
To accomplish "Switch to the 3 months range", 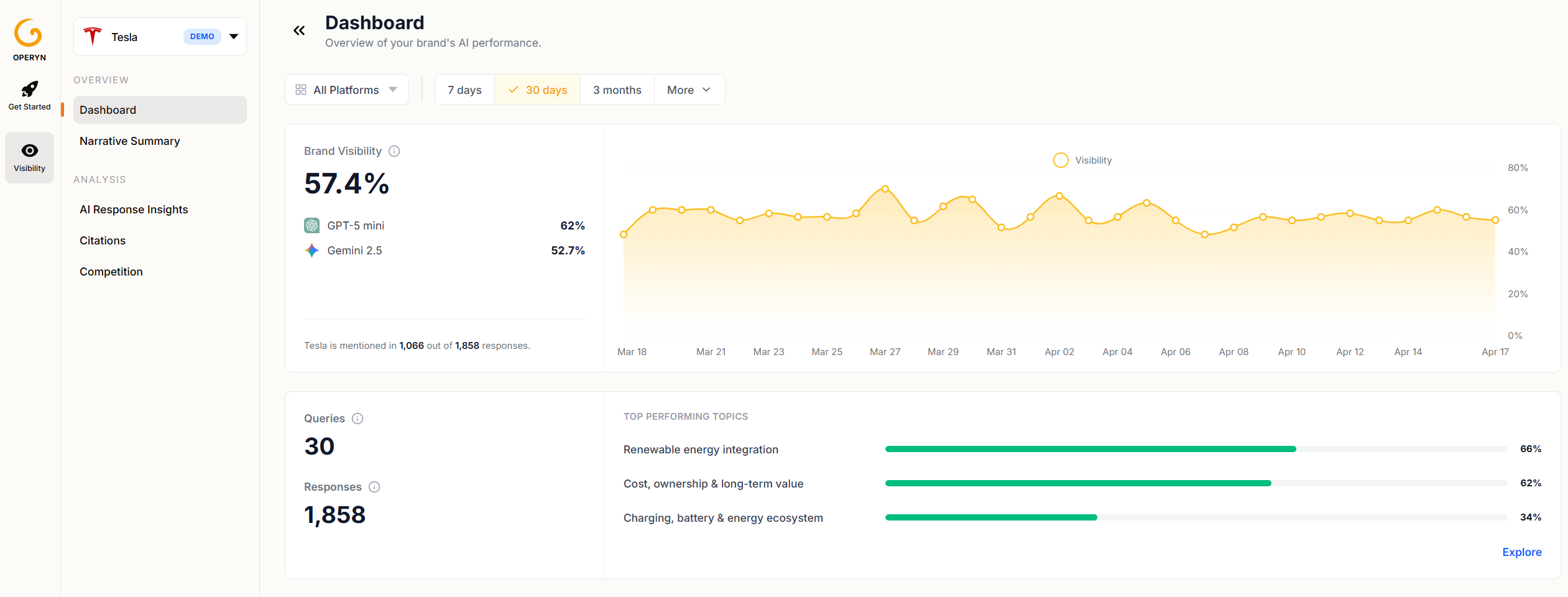I will click(x=616, y=90).
